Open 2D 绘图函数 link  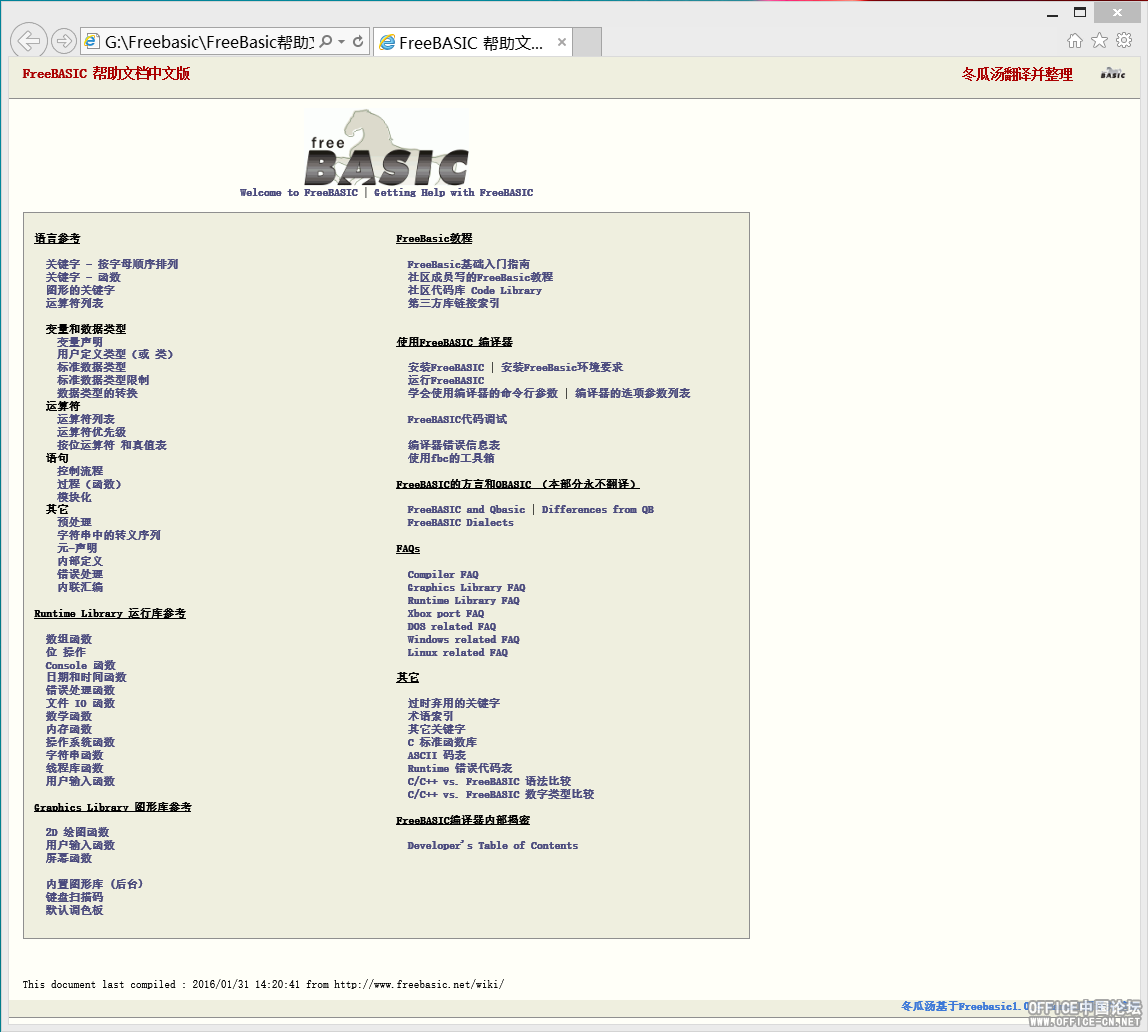(78, 832)
